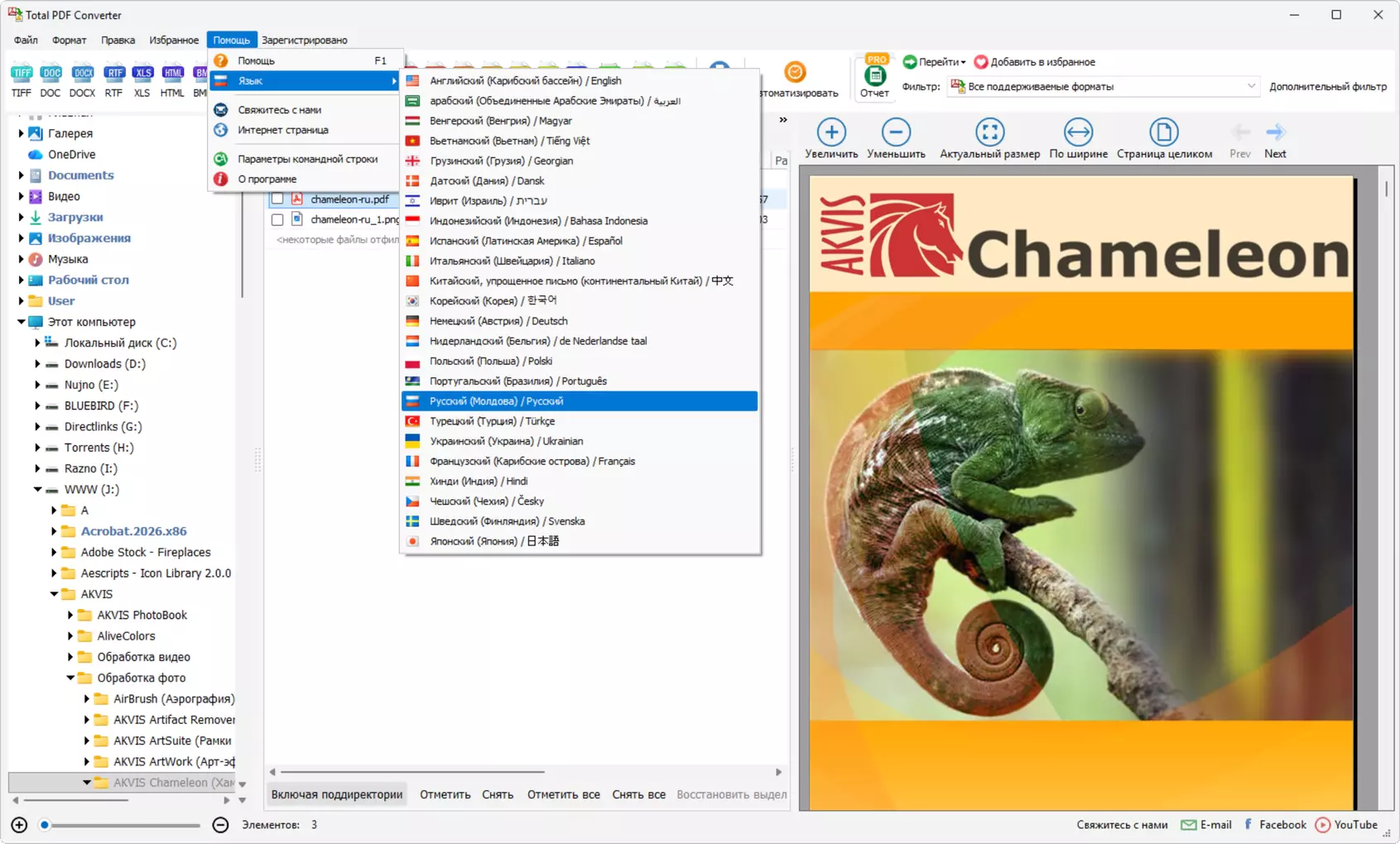Open the Фильтр formats dropdown
The height and width of the screenshot is (844, 1400).
click(1103, 86)
